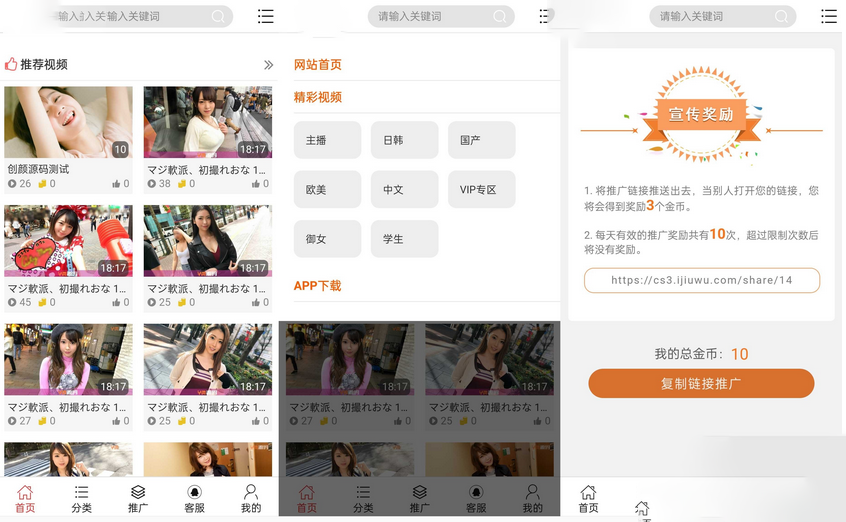This screenshot has width=846, height=522.
Task: Open the APP下载 menu link
Action: 317,286
